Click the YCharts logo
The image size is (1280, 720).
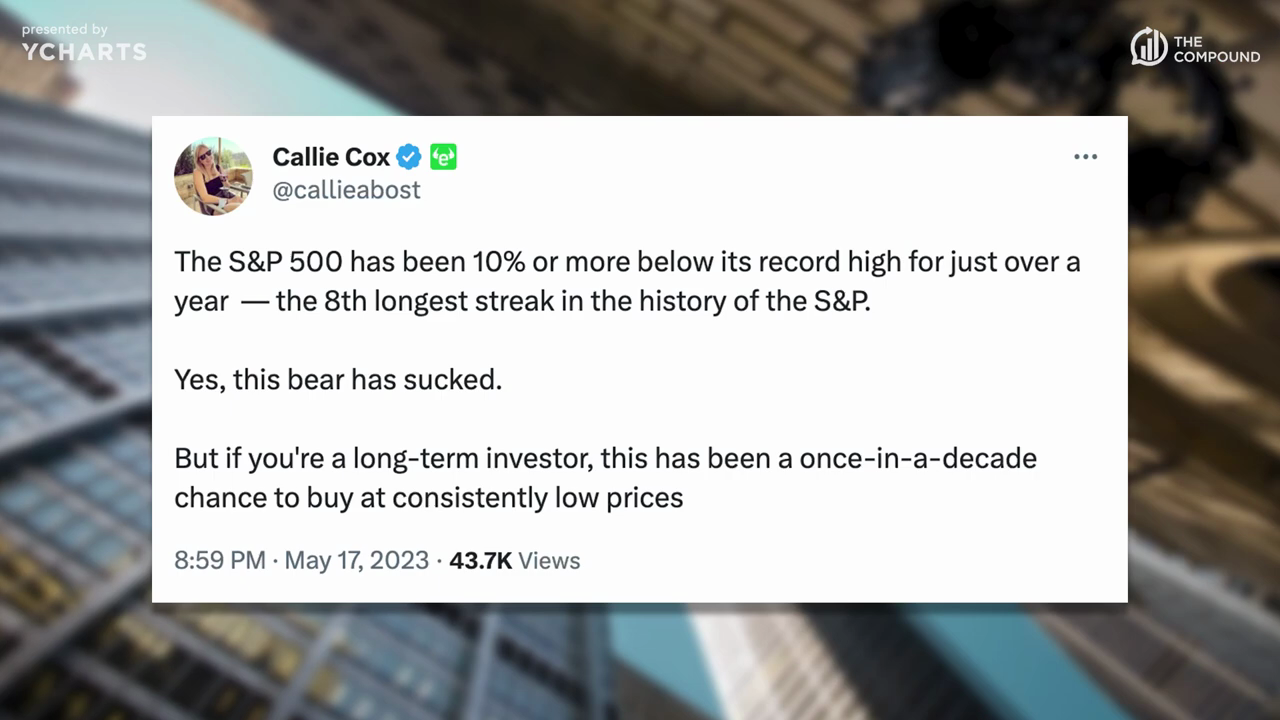pyautogui.click(x=84, y=52)
